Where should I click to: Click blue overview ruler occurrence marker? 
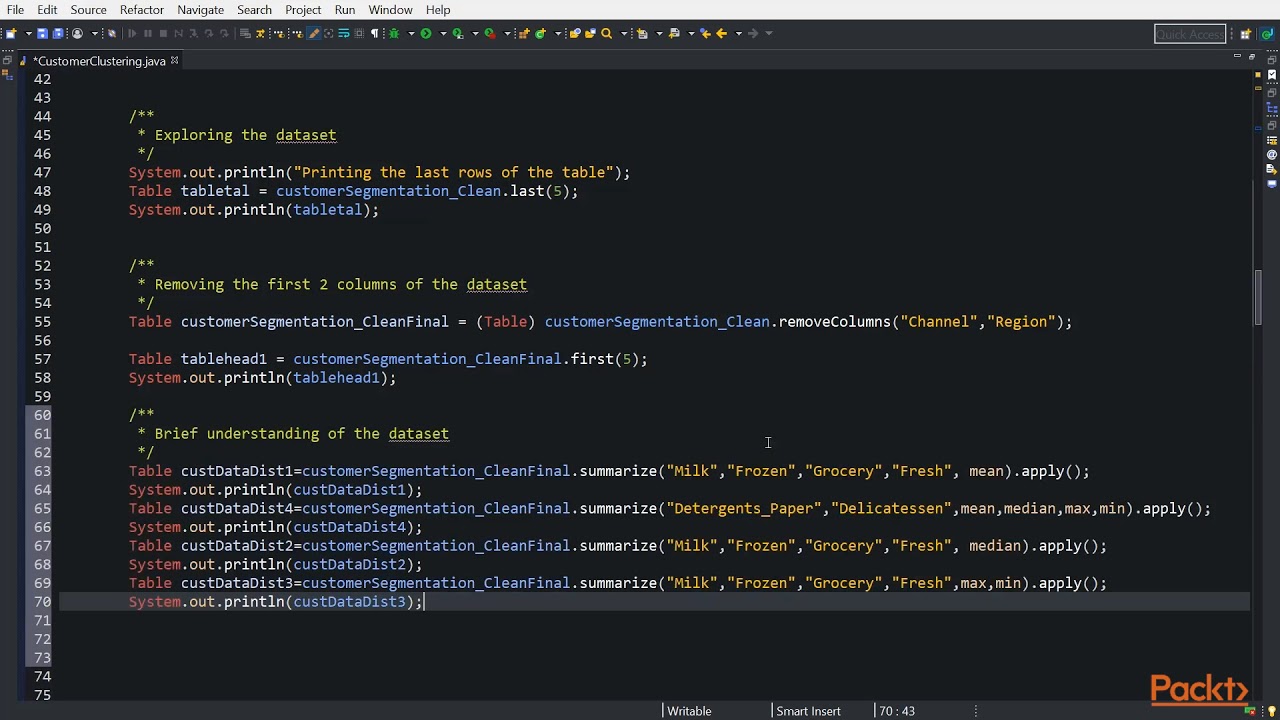pyautogui.click(x=1258, y=128)
